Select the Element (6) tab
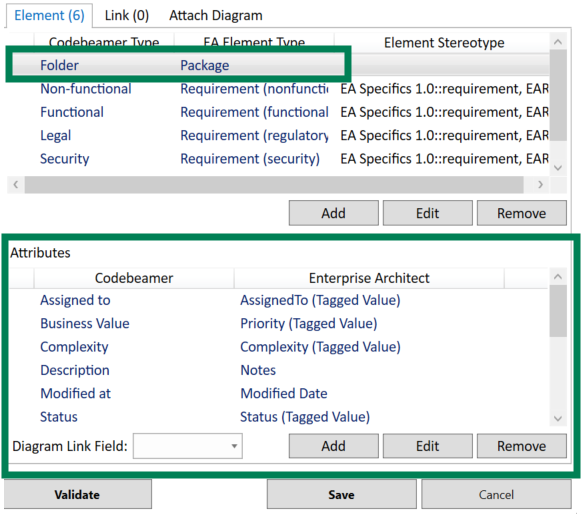This screenshot has height=514, width=581. click(x=49, y=16)
